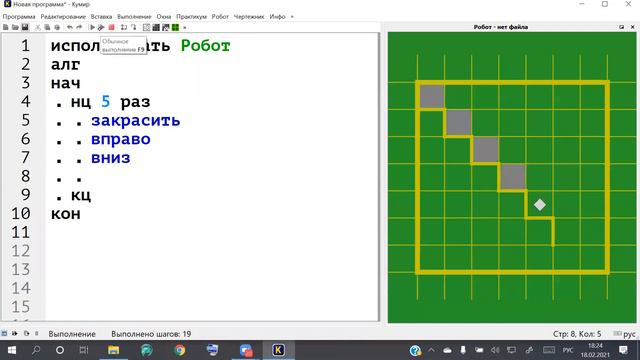Open Windows Start menu

pyautogui.click(x=11, y=350)
